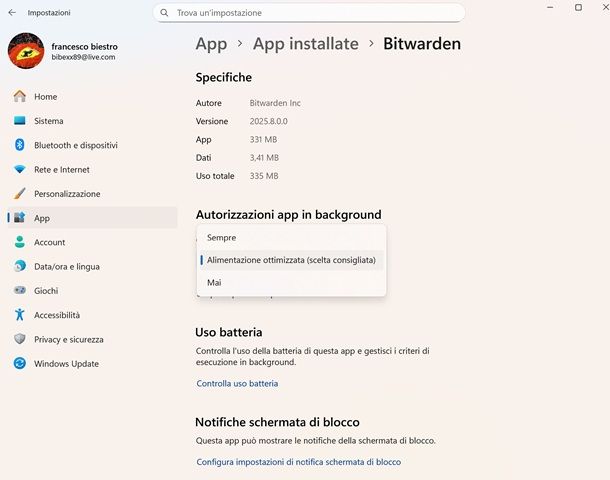Select the Sempre option
610x480 pixels.
coord(222,238)
